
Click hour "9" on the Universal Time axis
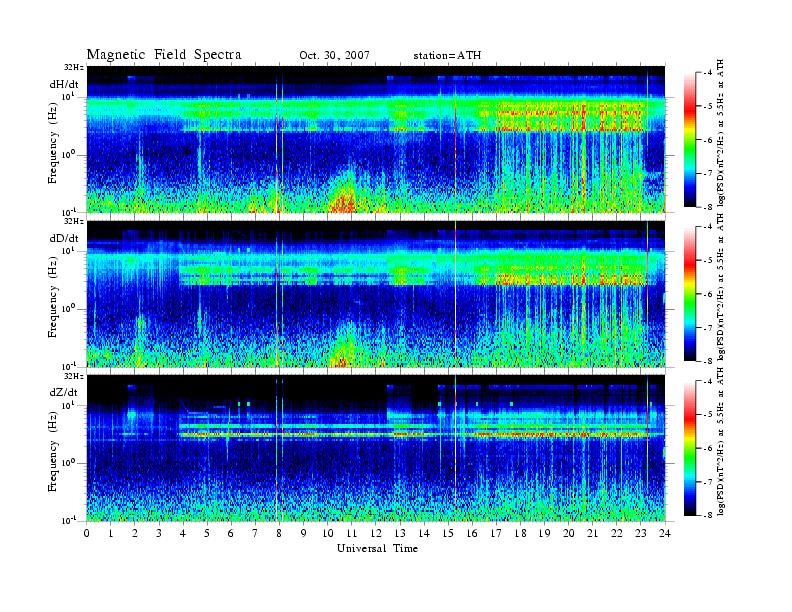(x=304, y=534)
